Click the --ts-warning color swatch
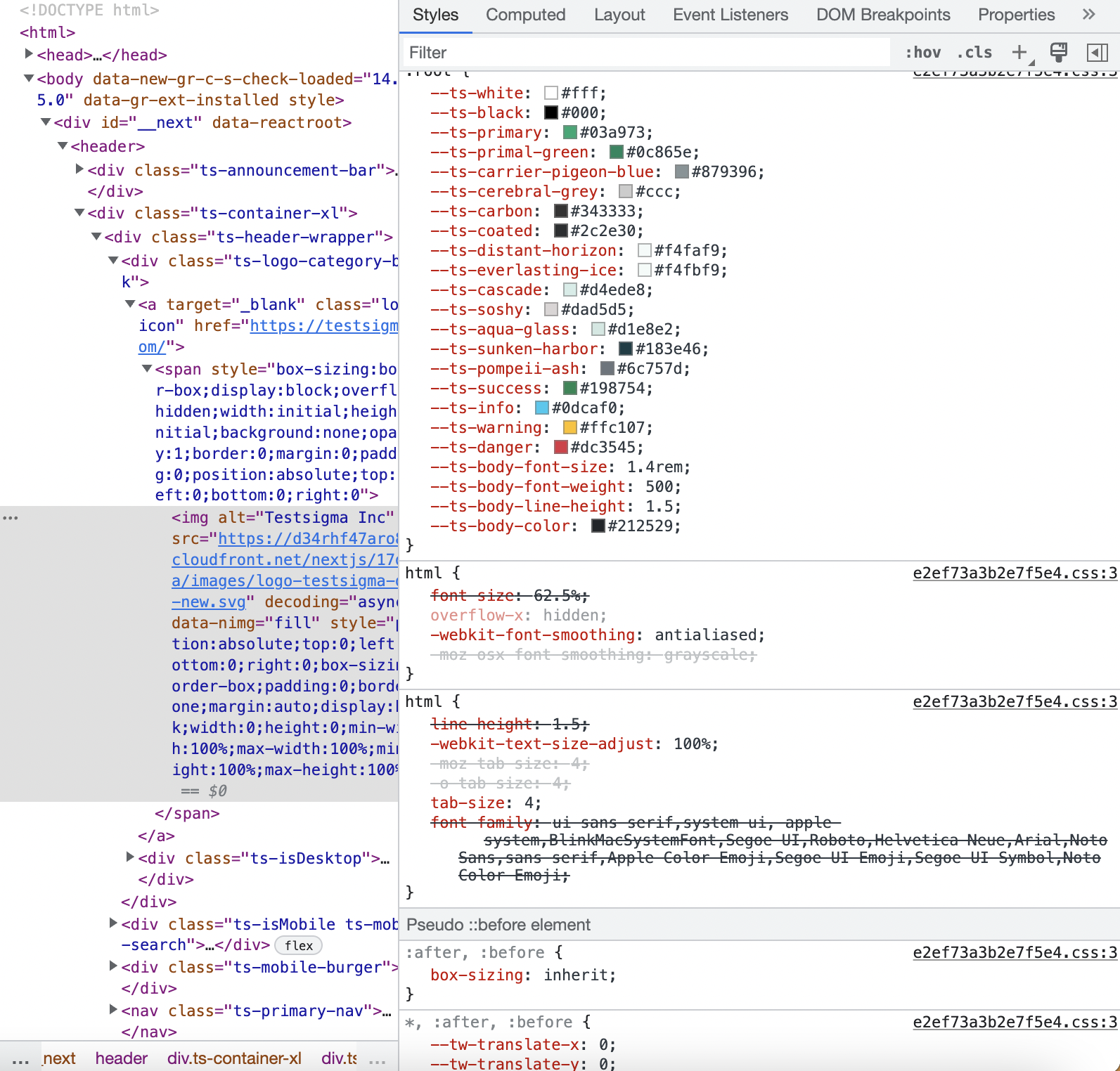The width and height of the screenshot is (1120, 1071). pos(570,427)
